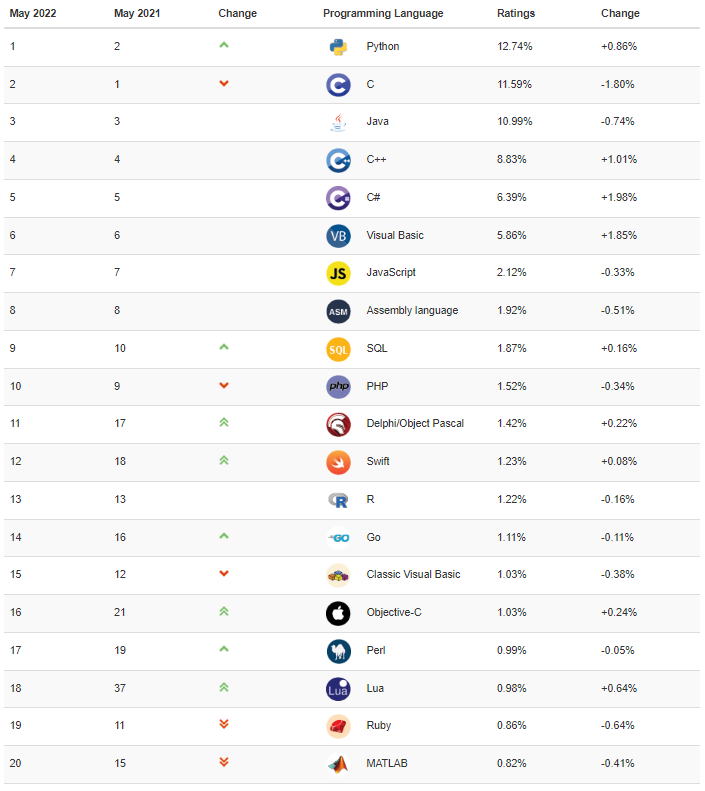Select the Programming Language column header
Screen dimensions: 705x791
click(383, 14)
